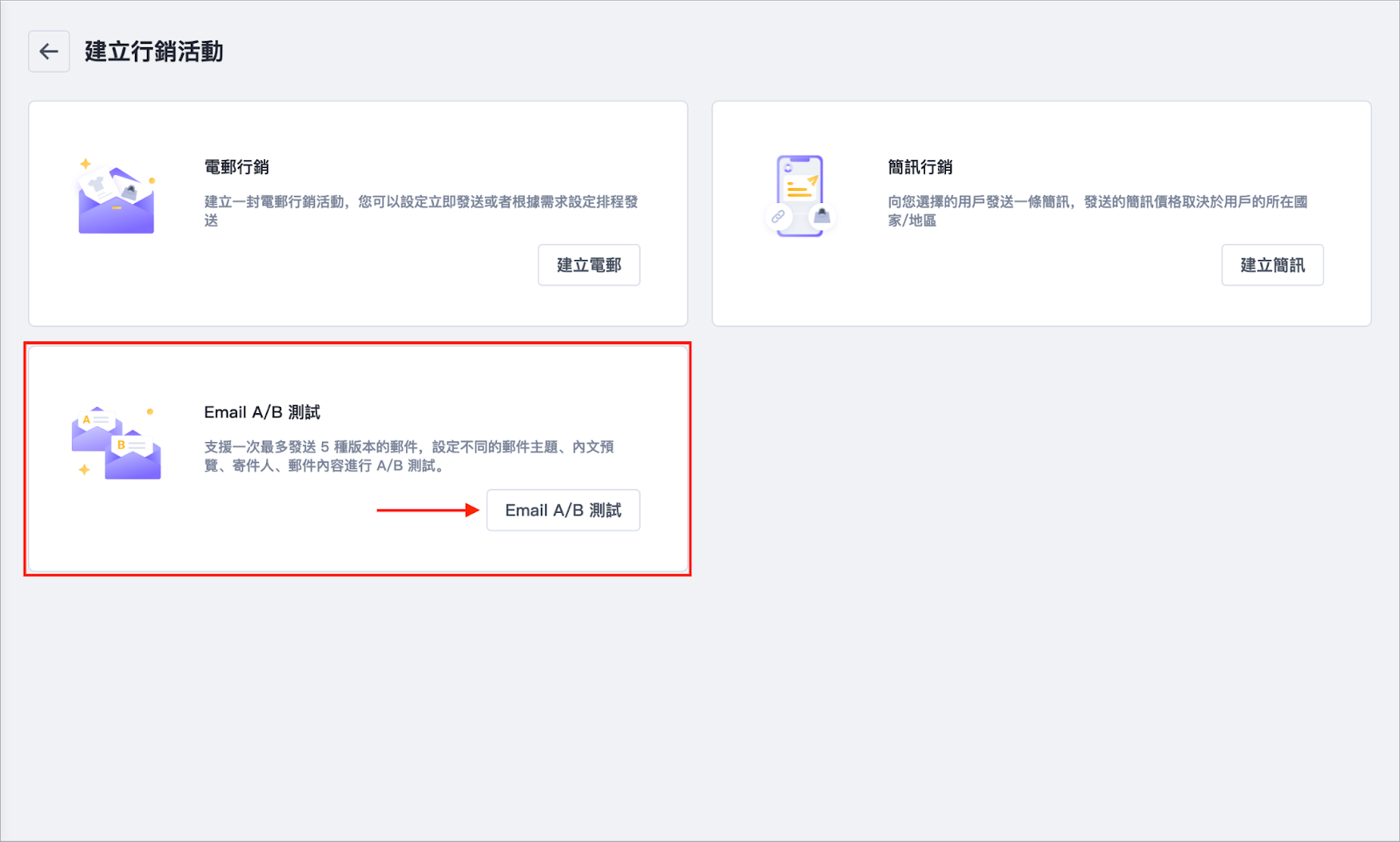The image size is (1400, 842).
Task: Click the Email A/B 測試 card heading
Action: point(262,412)
